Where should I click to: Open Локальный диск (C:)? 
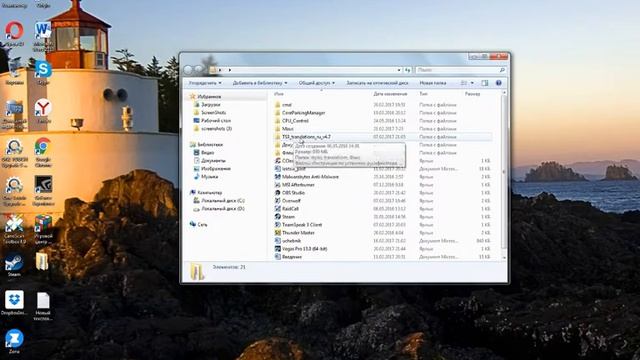point(223,201)
